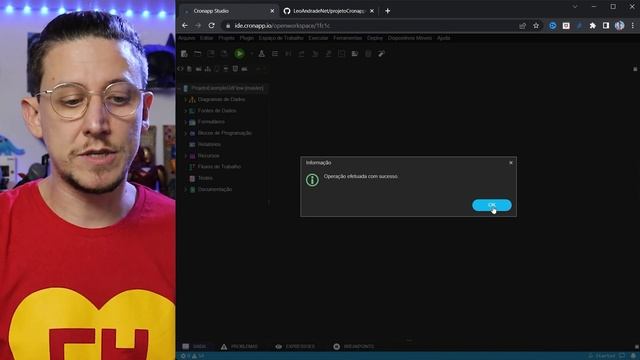This screenshot has width=640, height=360.
Task: Close the Informação dialog with the X
Action: point(511,163)
